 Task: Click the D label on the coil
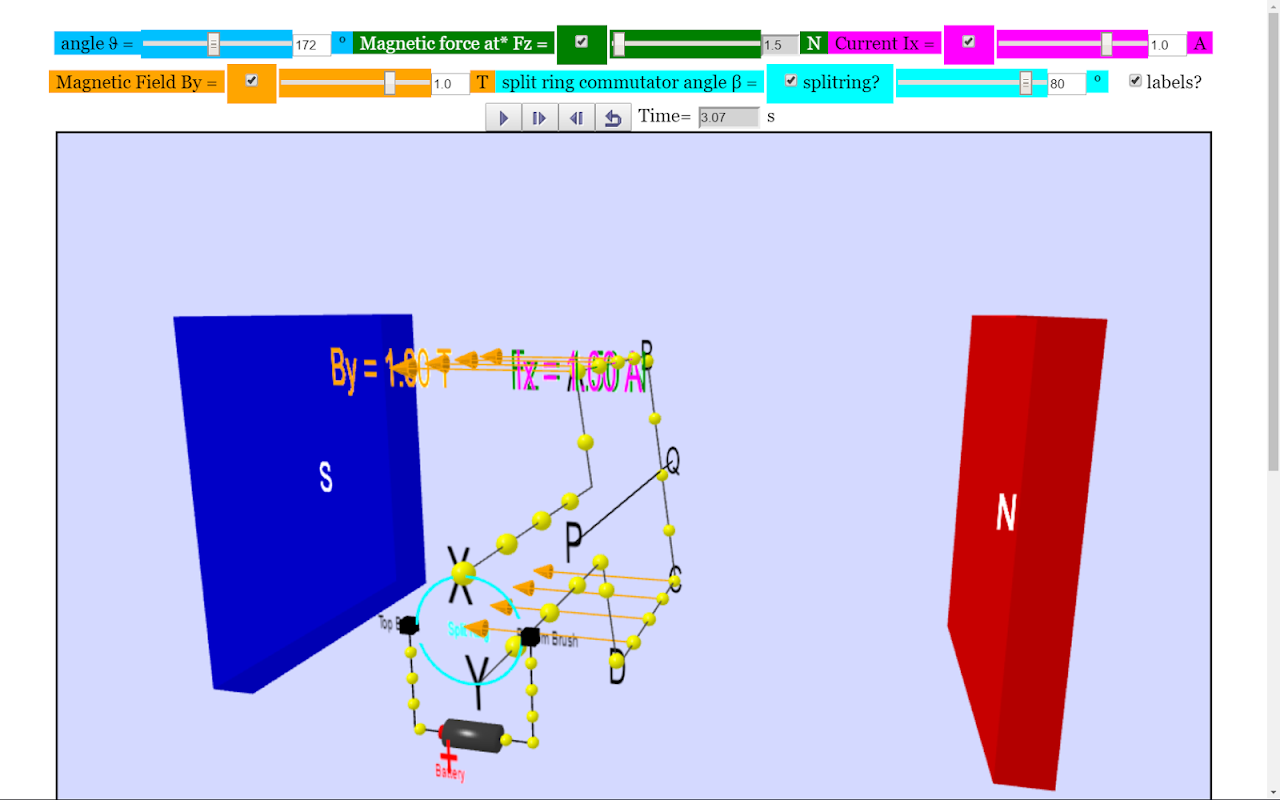[x=617, y=666]
